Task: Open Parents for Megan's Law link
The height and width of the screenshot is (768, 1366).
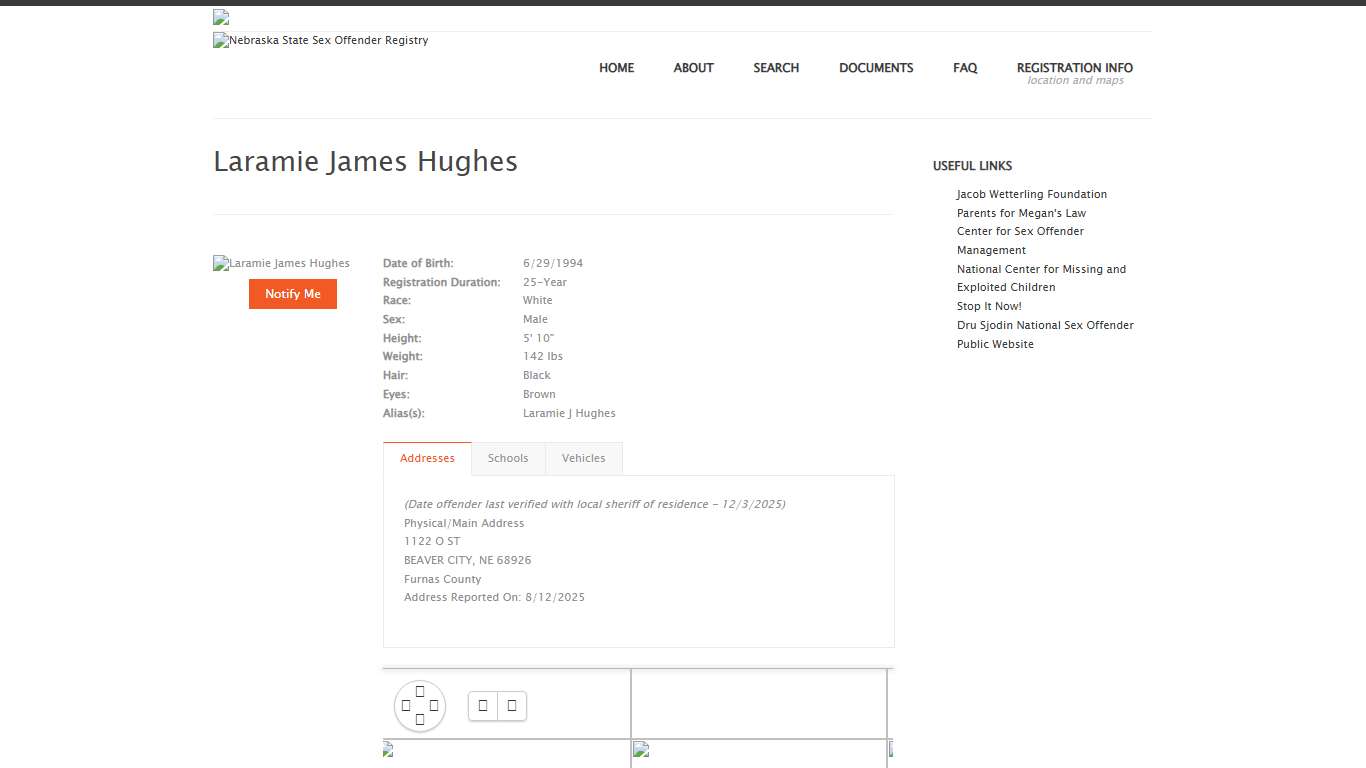Action: click(x=1021, y=213)
